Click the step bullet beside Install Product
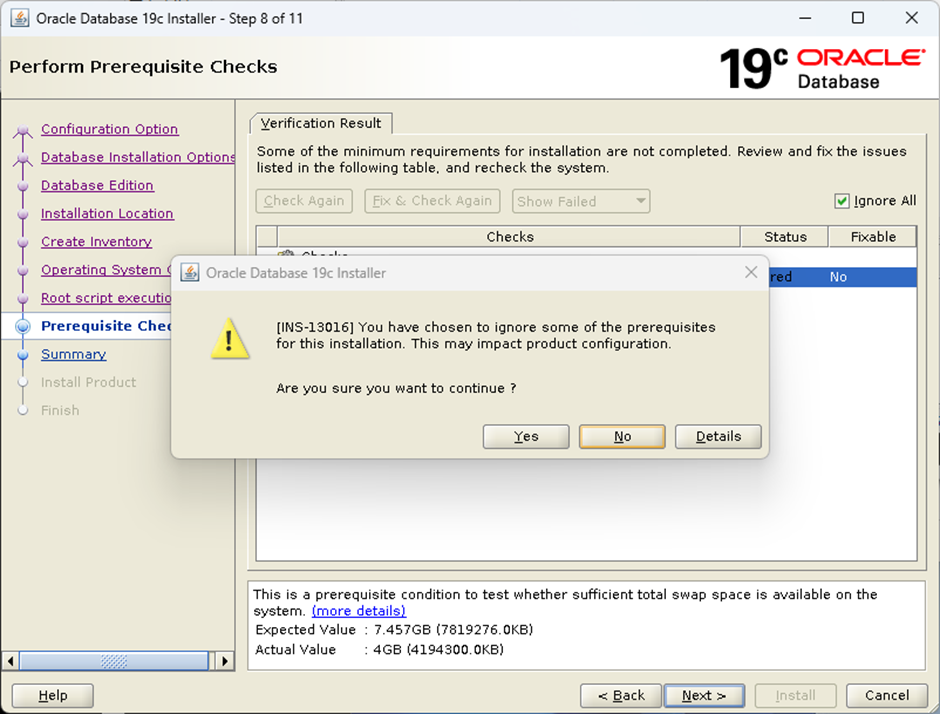The image size is (940, 714). [23, 382]
